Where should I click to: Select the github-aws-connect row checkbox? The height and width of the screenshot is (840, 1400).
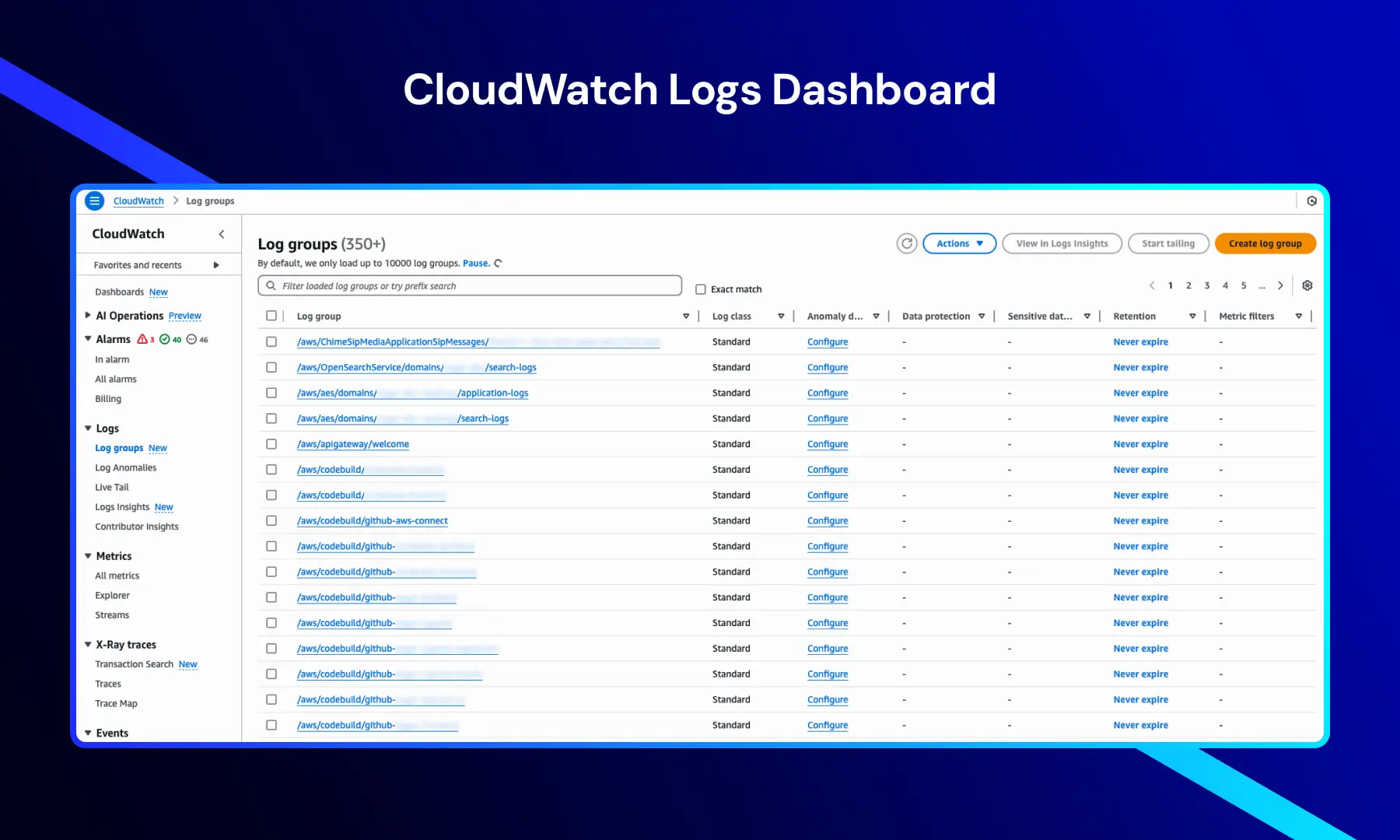pyautogui.click(x=271, y=520)
